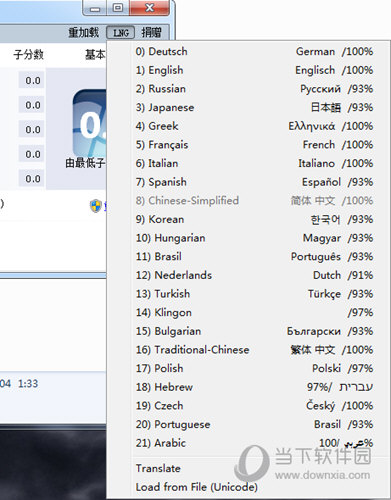Screen dimensions: 391x500
Task: Minimize the application window
Action: [x=95, y=8]
